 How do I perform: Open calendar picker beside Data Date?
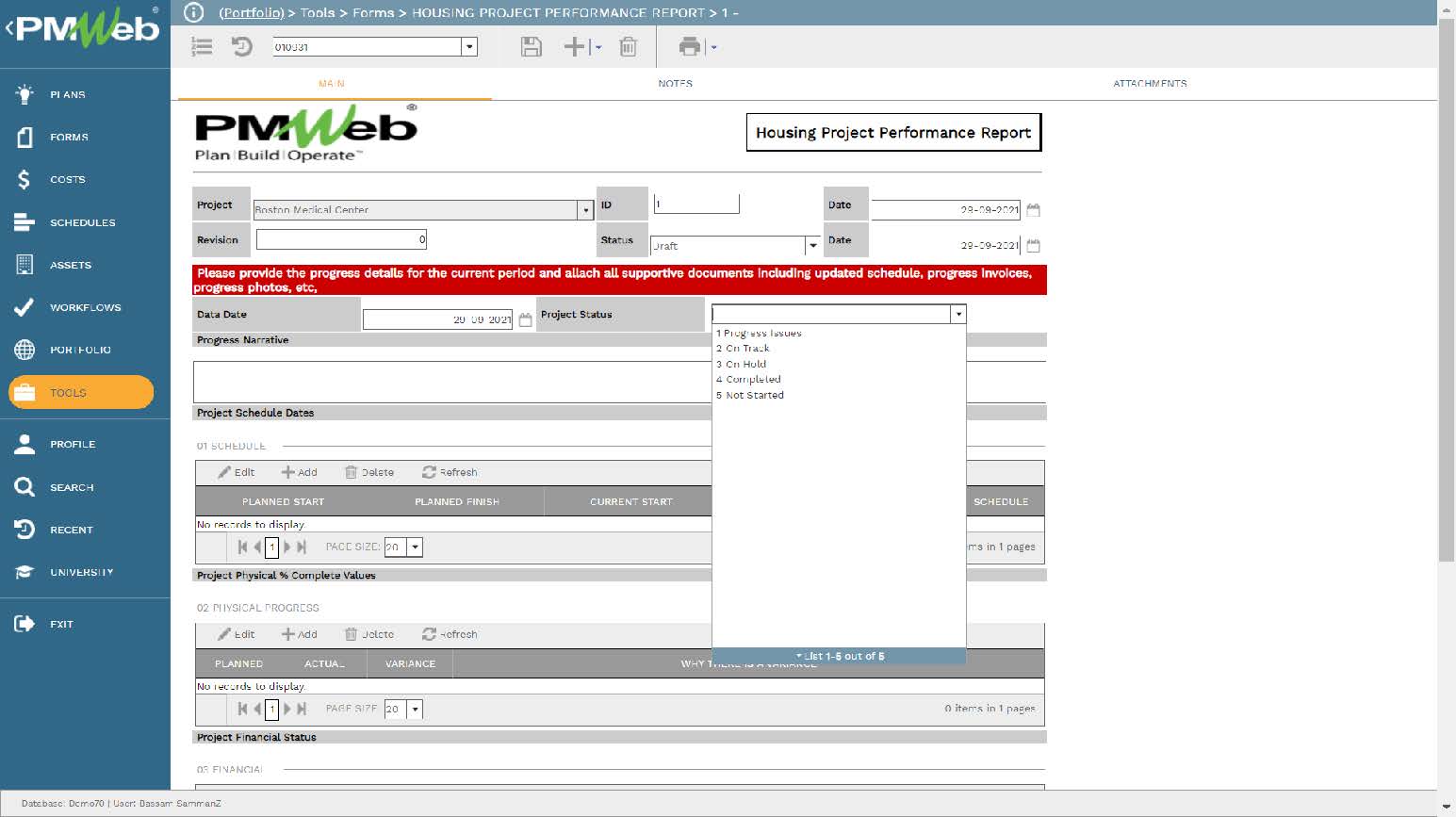[526, 320]
